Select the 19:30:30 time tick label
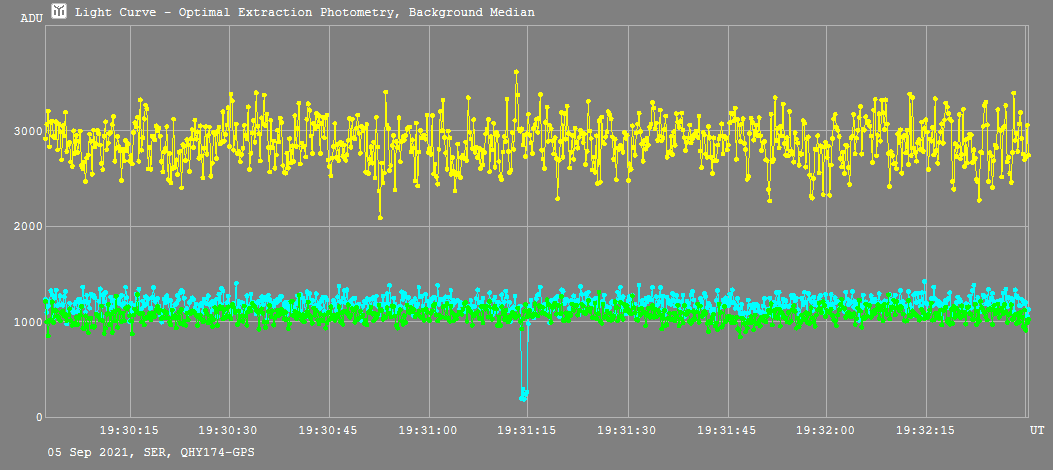1053x470 pixels. [230, 430]
